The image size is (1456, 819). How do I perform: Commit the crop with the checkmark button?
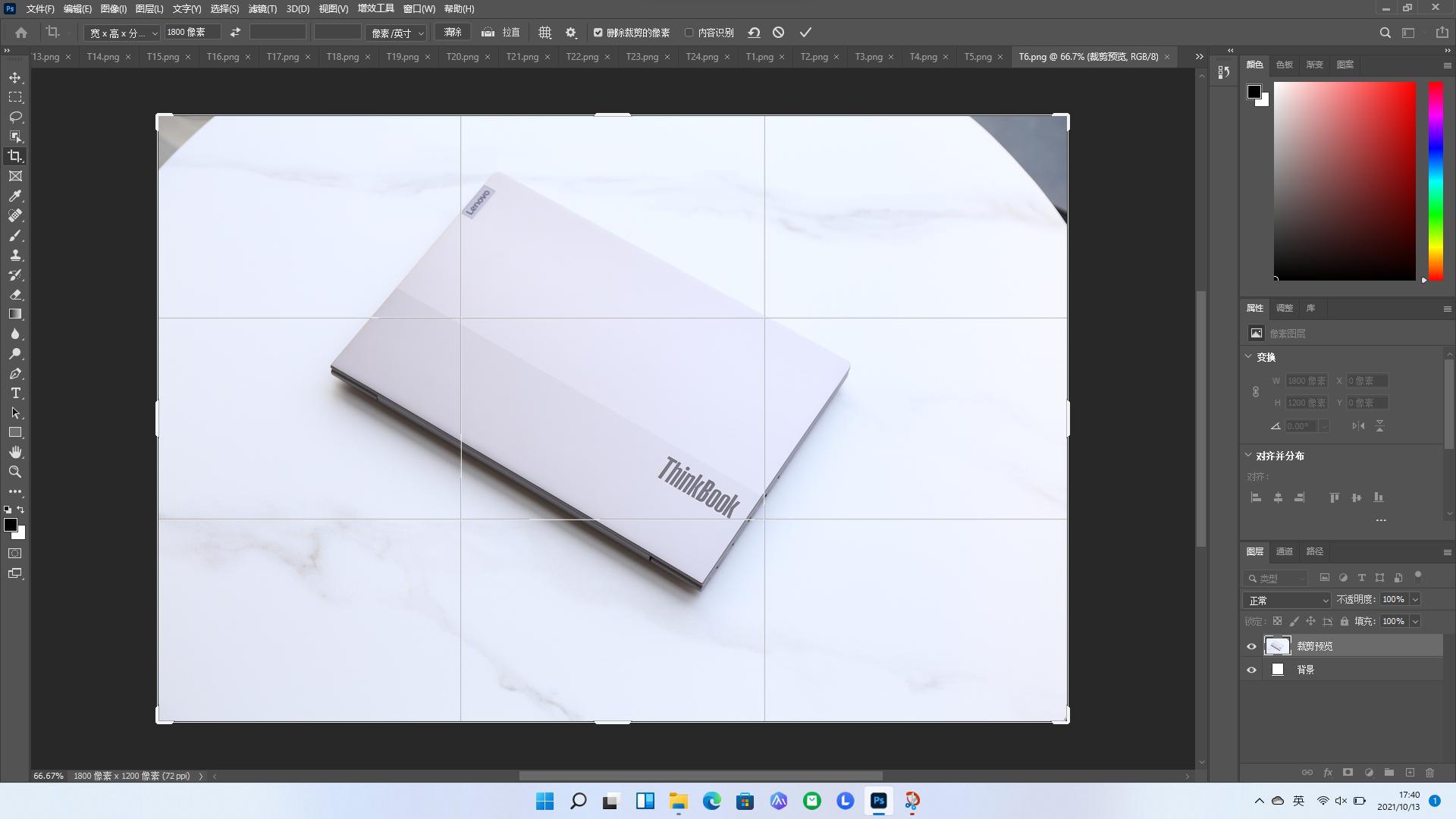click(805, 33)
